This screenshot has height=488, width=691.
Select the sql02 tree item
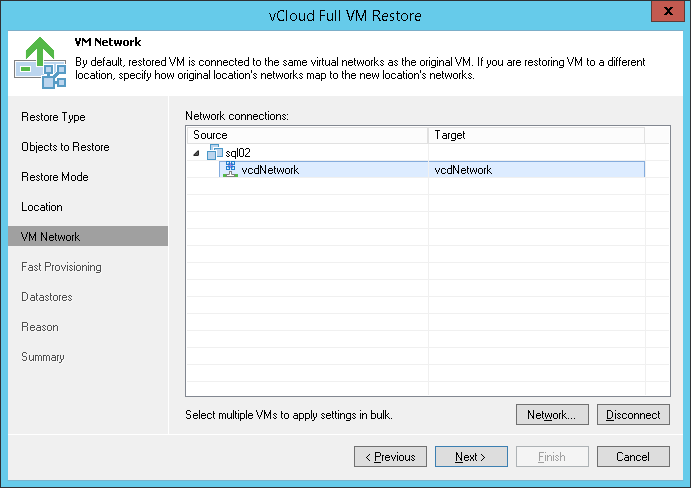237,152
